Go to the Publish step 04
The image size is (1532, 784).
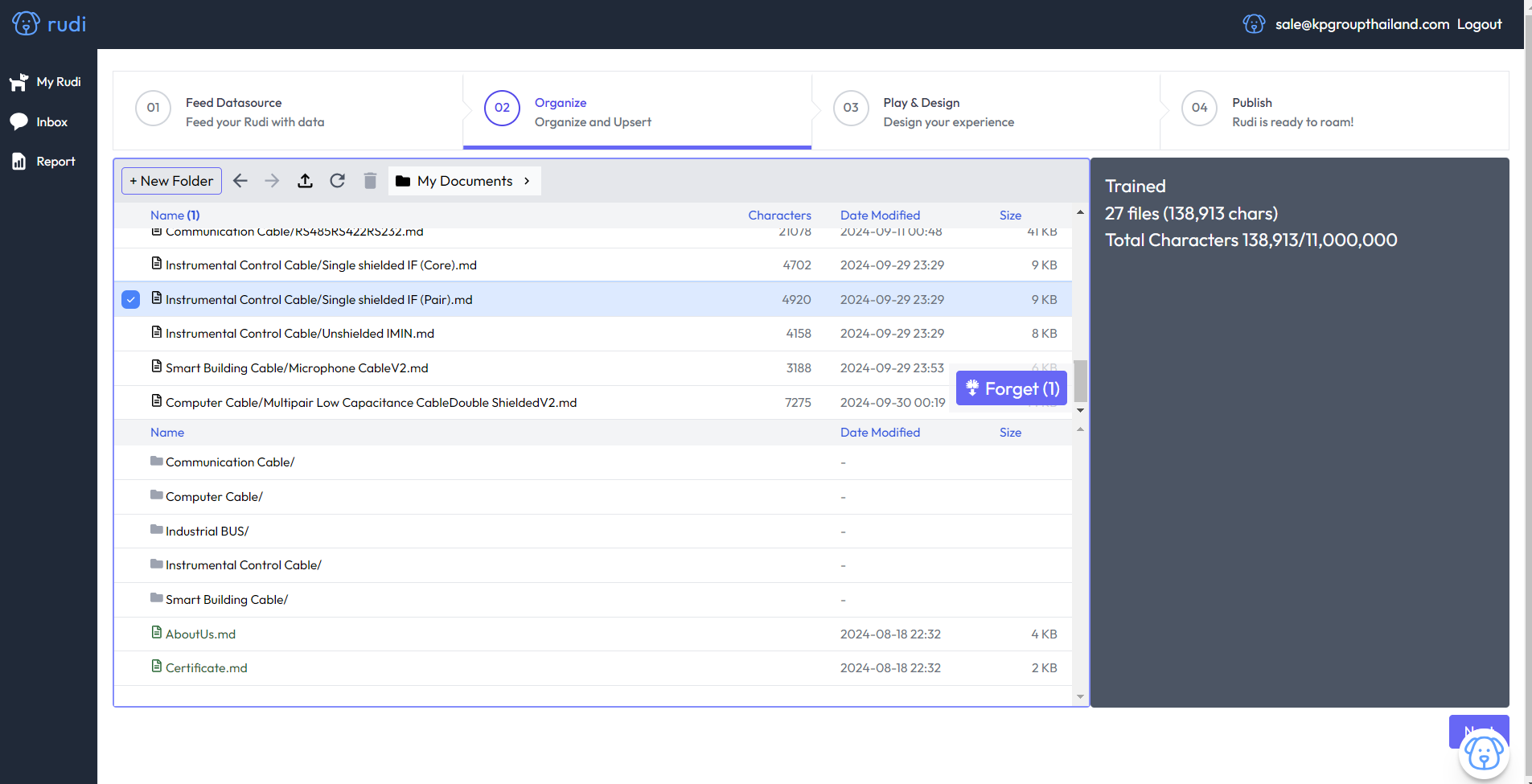click(x=1334, y=110)
